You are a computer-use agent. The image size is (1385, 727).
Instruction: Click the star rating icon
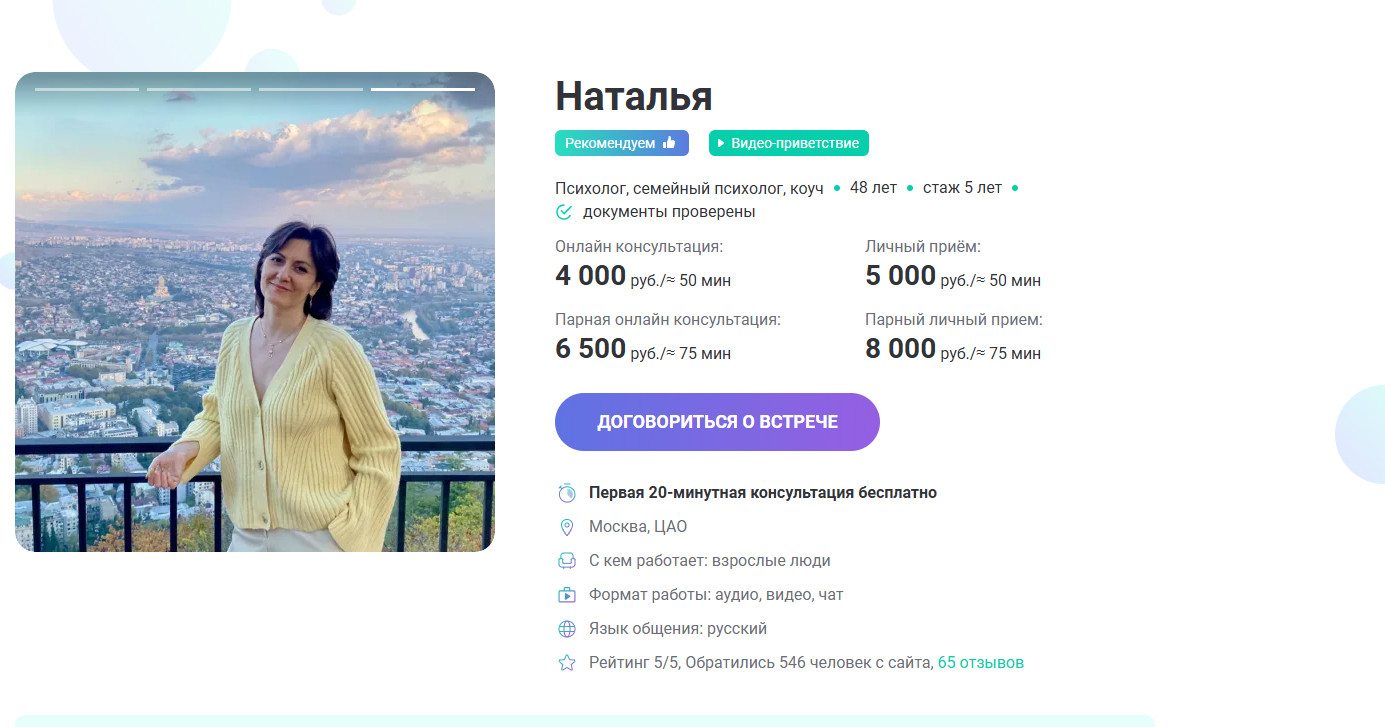click(x=567, y=663)
